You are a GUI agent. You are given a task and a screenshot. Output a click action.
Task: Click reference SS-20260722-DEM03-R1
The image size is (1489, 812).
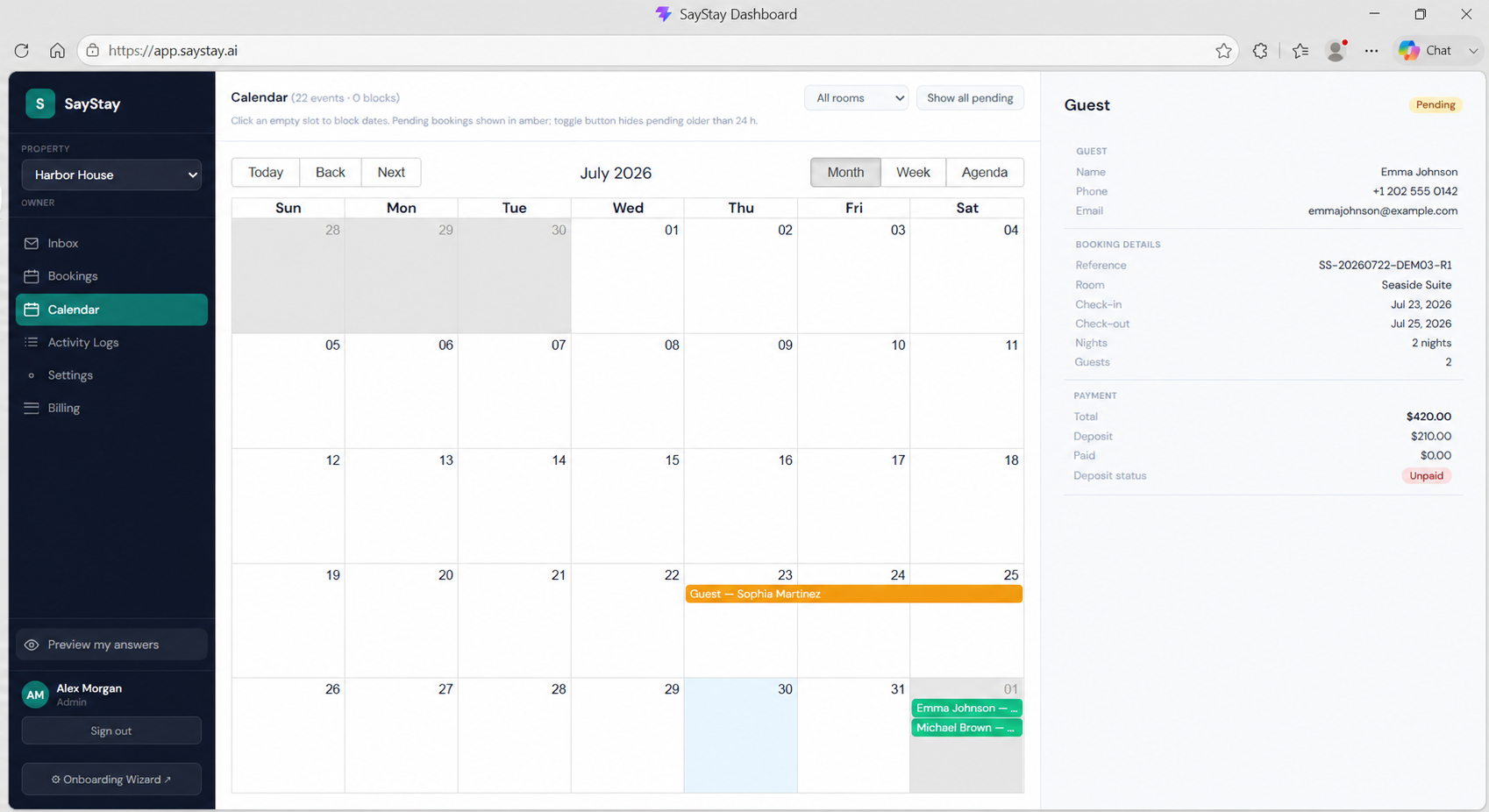pyautogui.click(x=1385, y=265)
